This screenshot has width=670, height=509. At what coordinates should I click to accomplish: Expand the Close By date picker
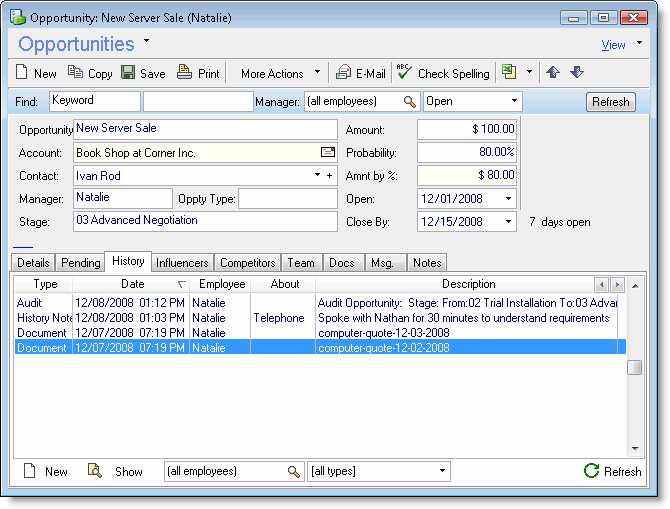[509, 222]
